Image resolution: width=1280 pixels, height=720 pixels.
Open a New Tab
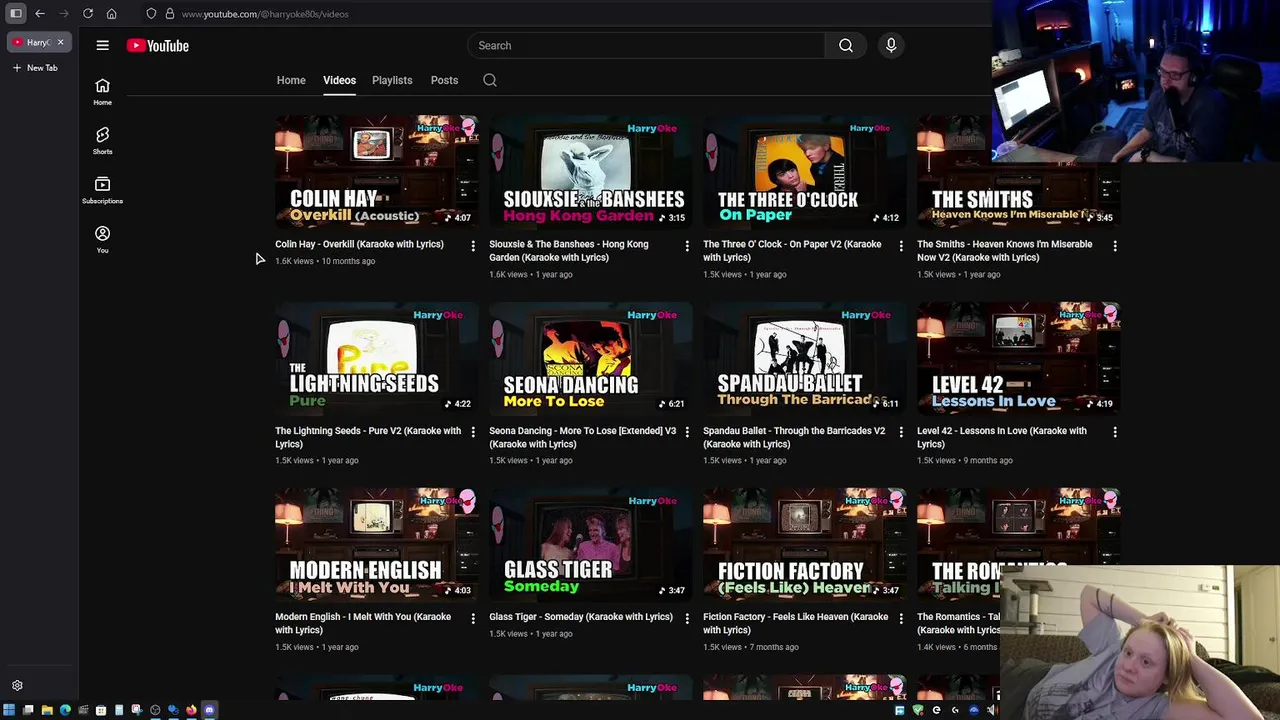pyautogui.click(x=35, y=68)
